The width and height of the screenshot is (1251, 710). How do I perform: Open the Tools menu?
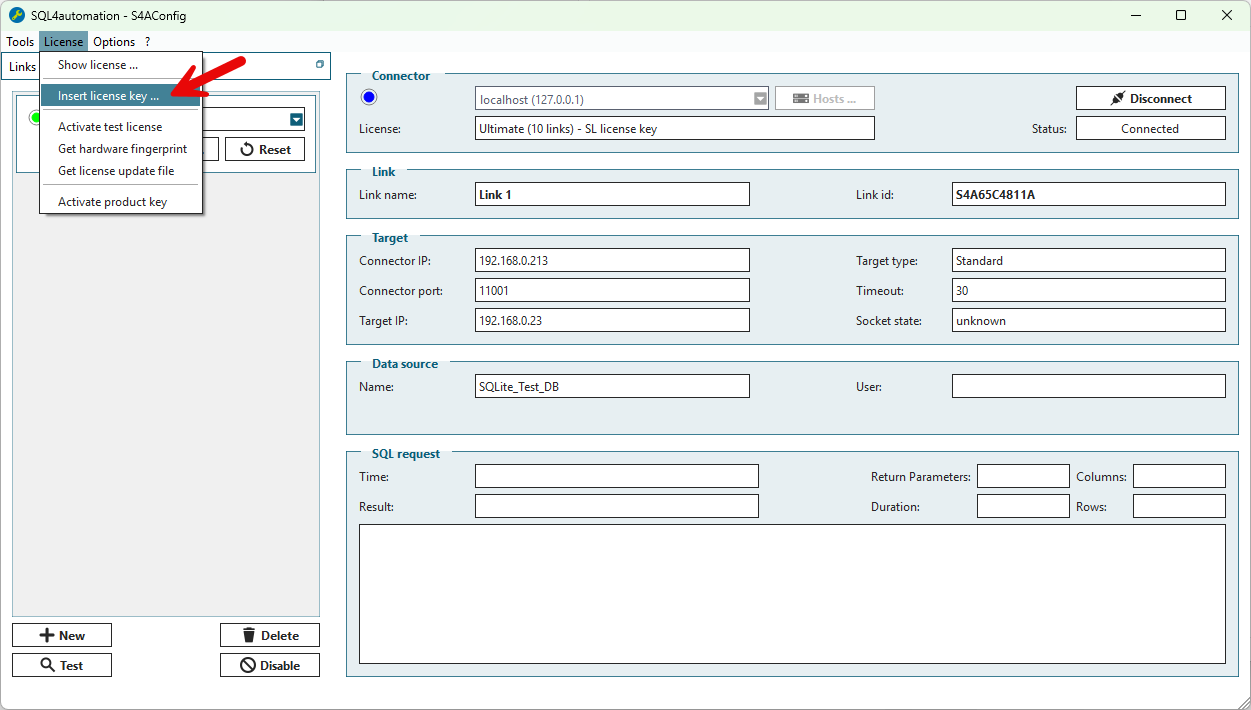click(20, 42)
